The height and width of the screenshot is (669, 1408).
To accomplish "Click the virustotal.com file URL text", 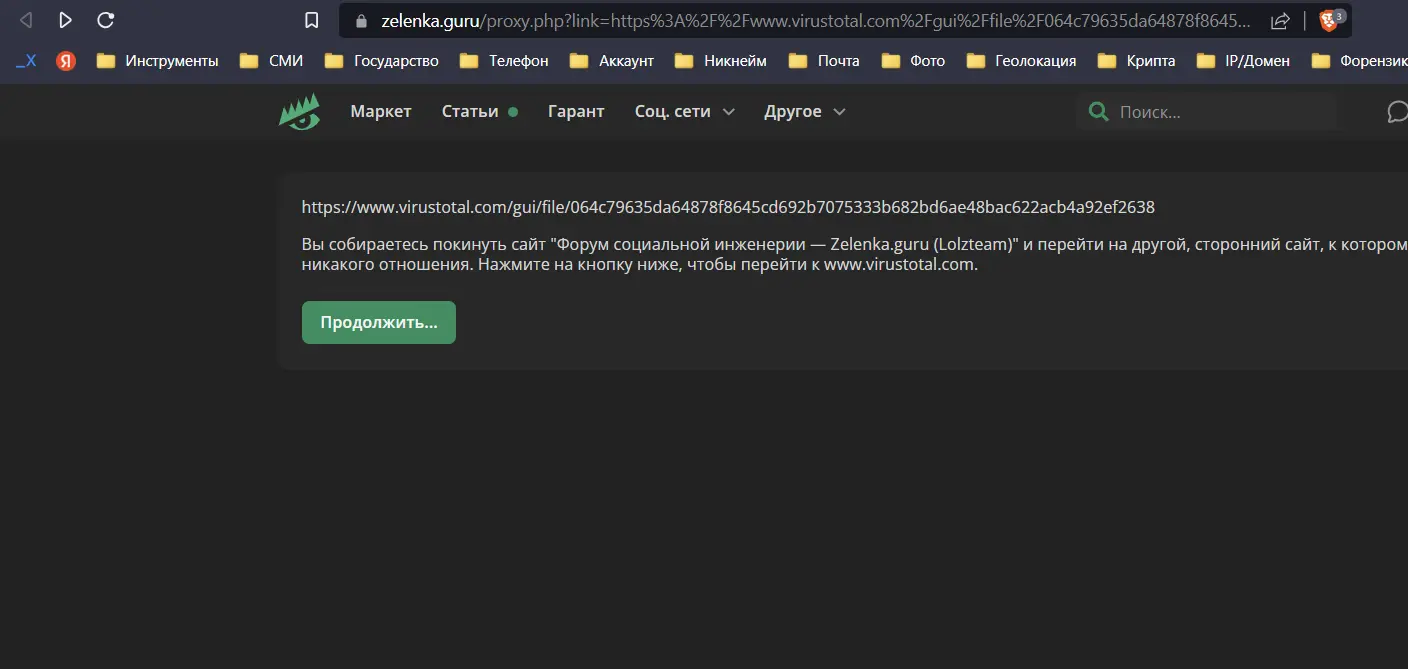I will [x=728, y=208].
